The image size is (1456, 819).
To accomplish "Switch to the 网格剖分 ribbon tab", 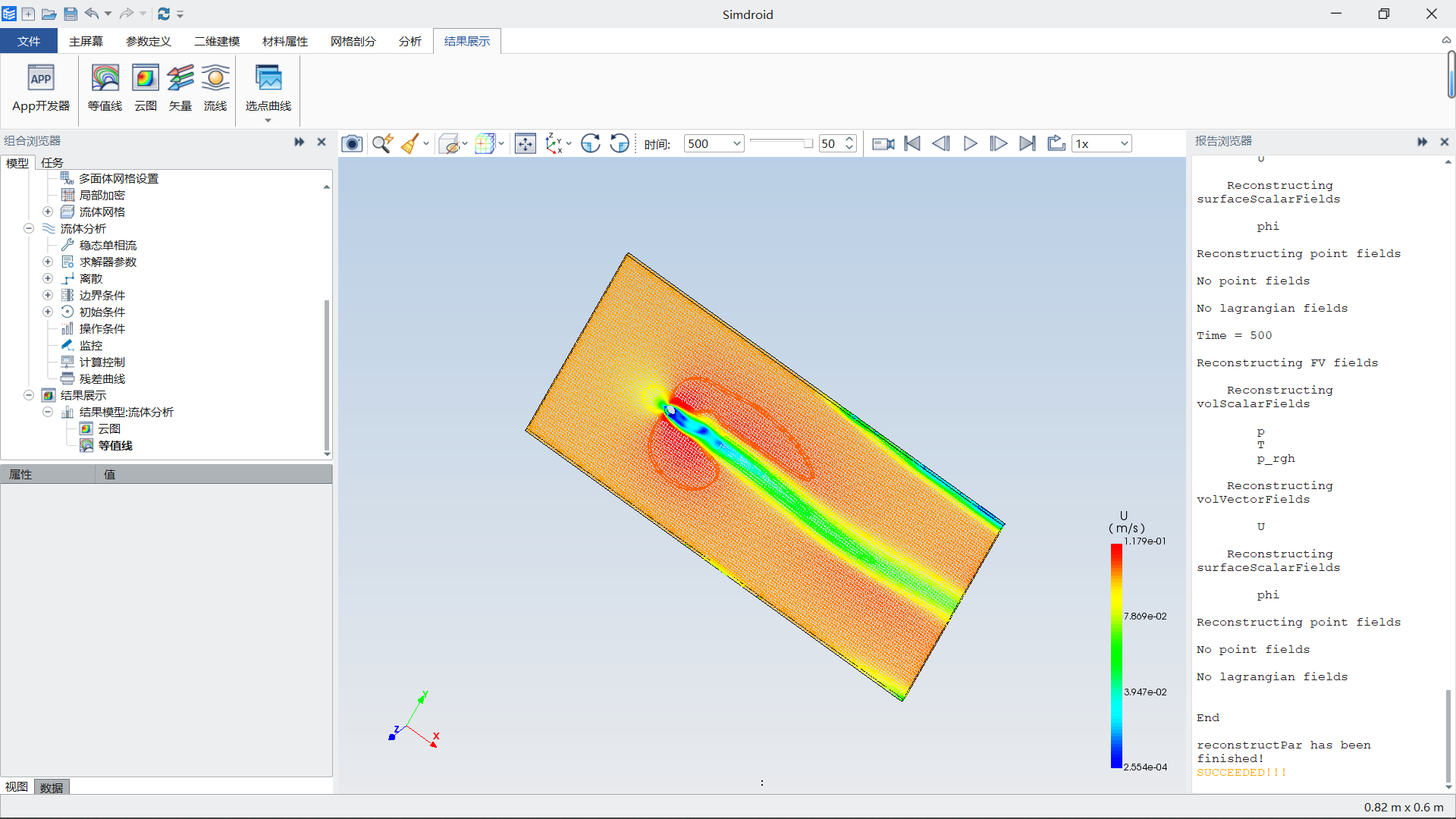I will [353, 41].
